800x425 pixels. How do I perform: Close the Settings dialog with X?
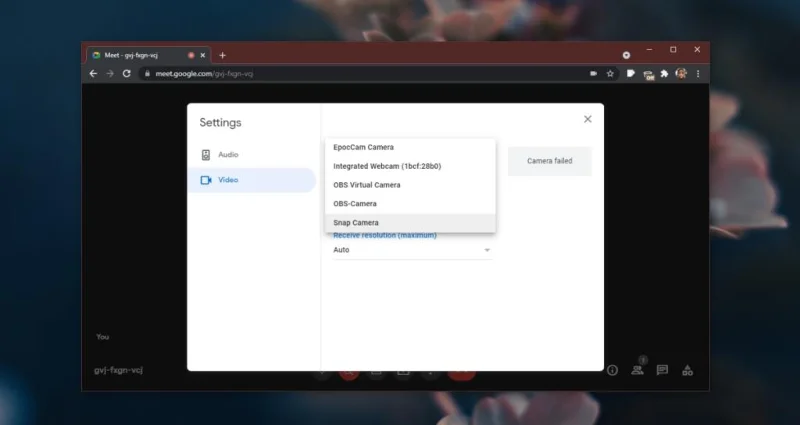[588, 119]
